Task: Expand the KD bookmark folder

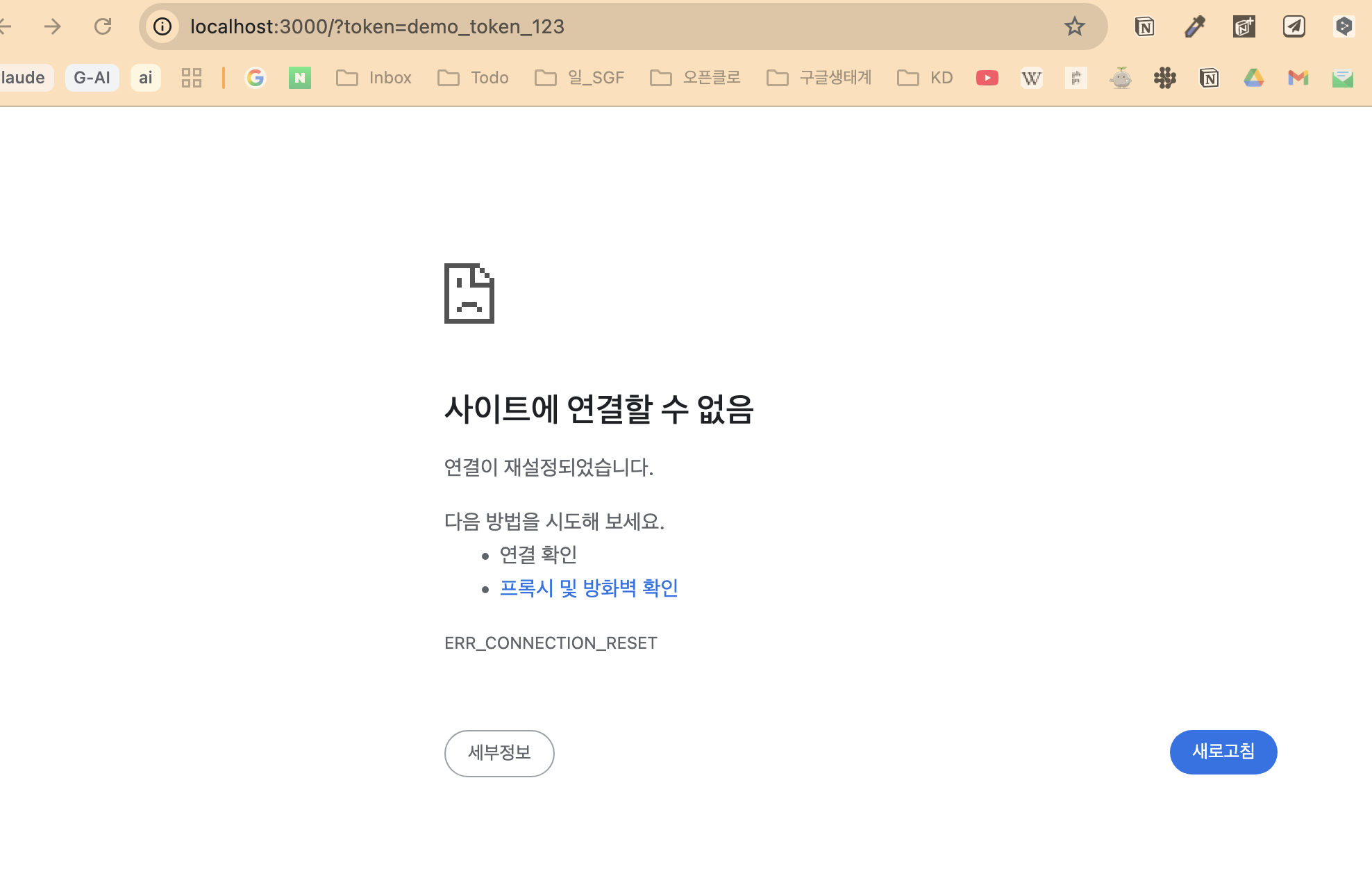Action: (x=925, y=78)
